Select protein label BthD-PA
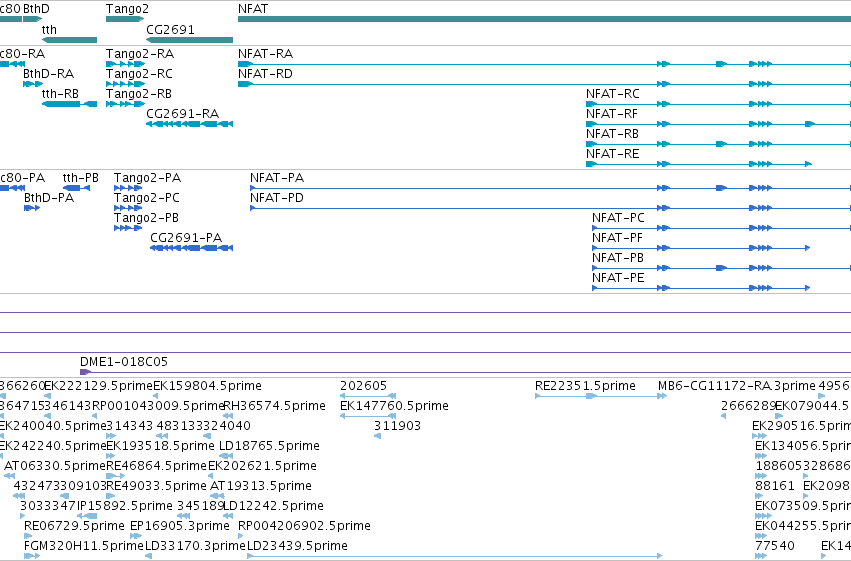The height and width of the screenshot is (561, 851). 49,198
